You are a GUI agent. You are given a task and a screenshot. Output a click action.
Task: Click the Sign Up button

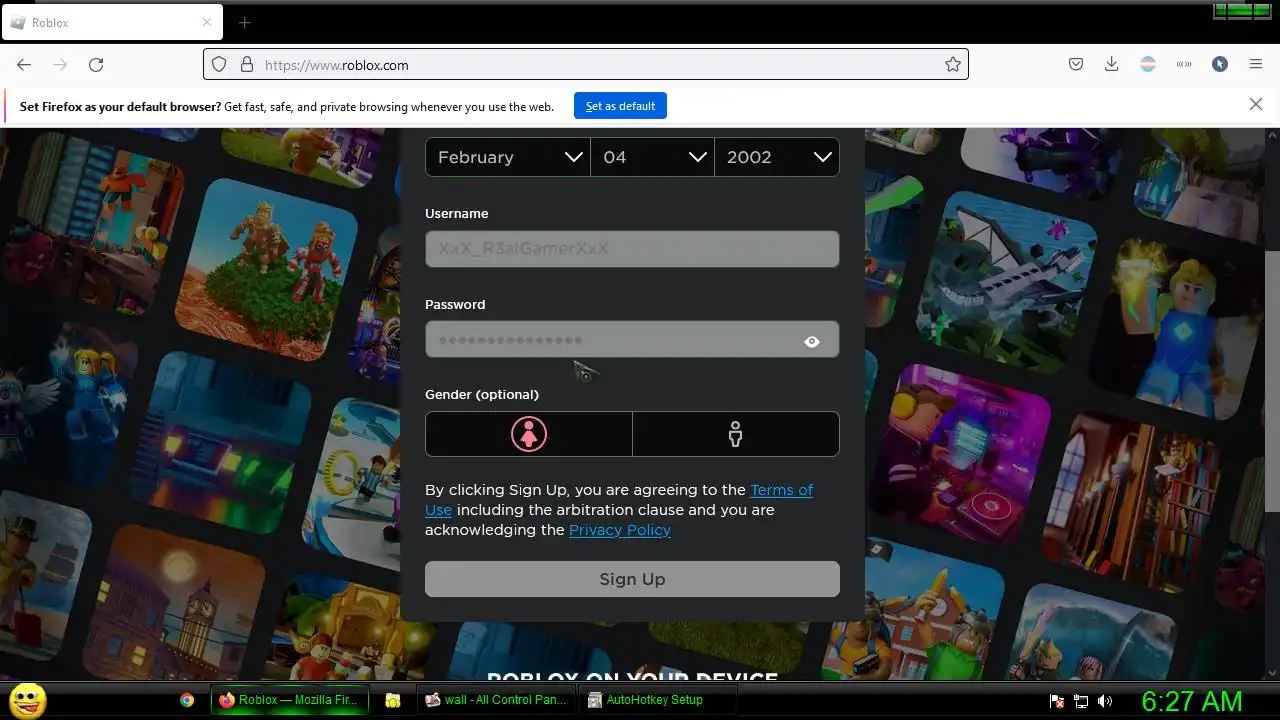pos(632,579)
